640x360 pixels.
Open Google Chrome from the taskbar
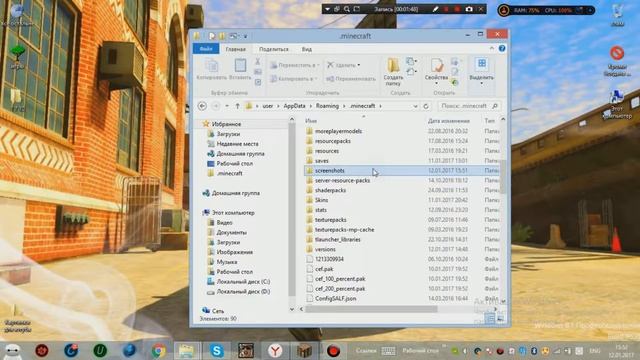click(159, 350)
